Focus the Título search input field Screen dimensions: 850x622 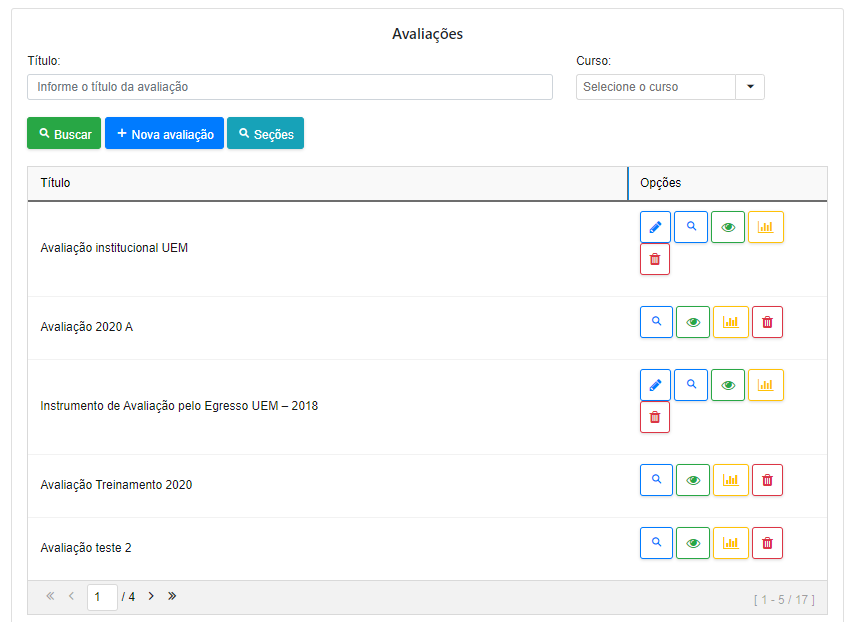point(289,87)
